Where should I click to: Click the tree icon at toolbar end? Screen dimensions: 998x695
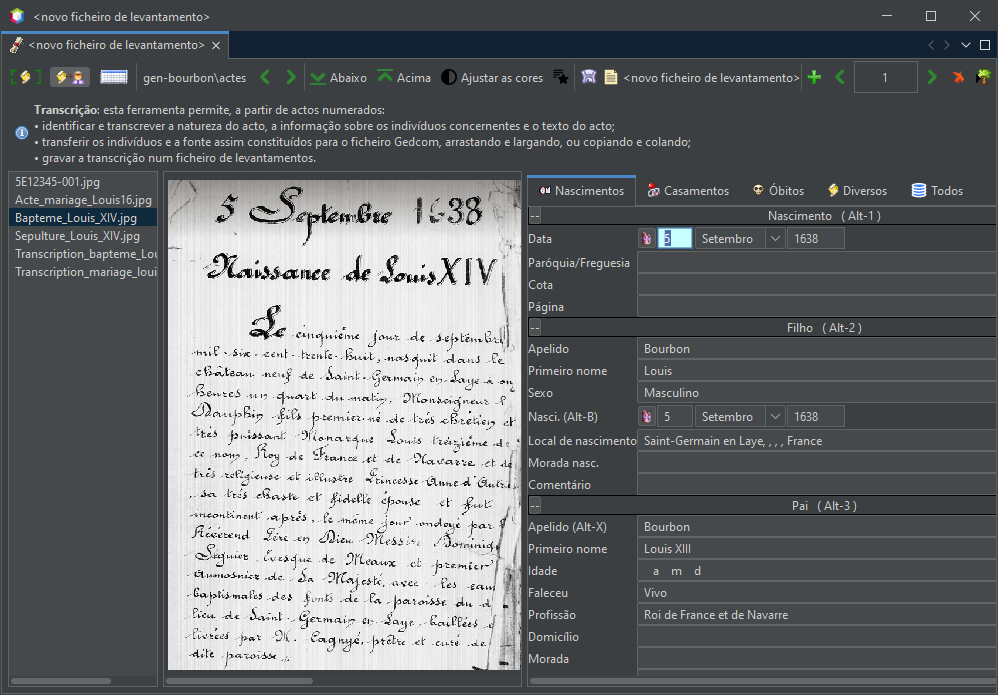coord(983,78)
